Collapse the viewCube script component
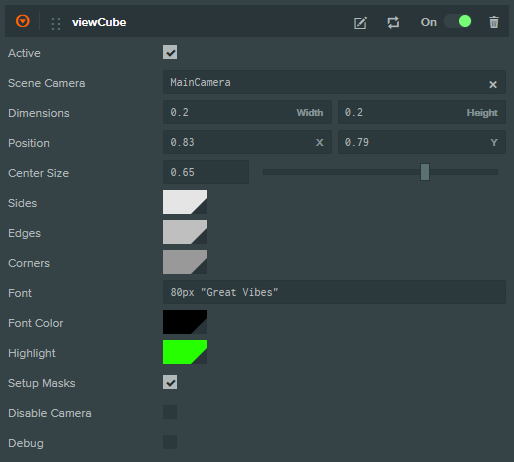 point(23,21)
